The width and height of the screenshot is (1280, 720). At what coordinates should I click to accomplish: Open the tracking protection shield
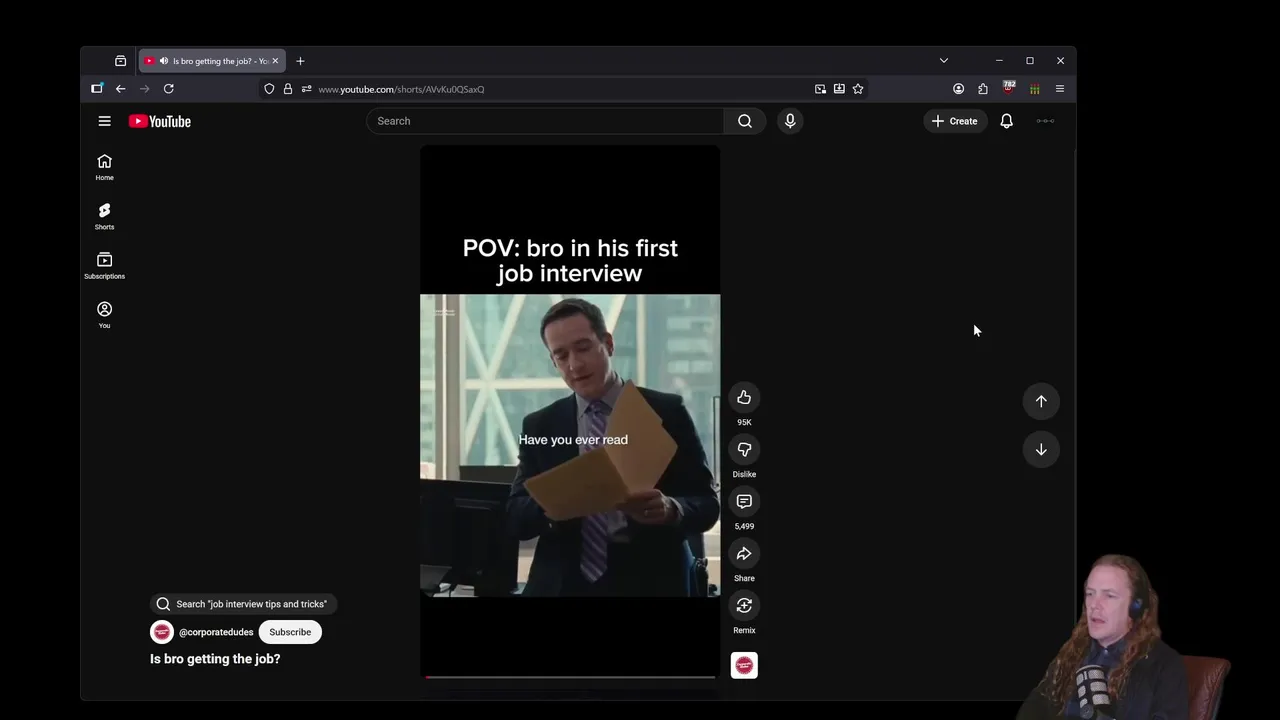269,89
